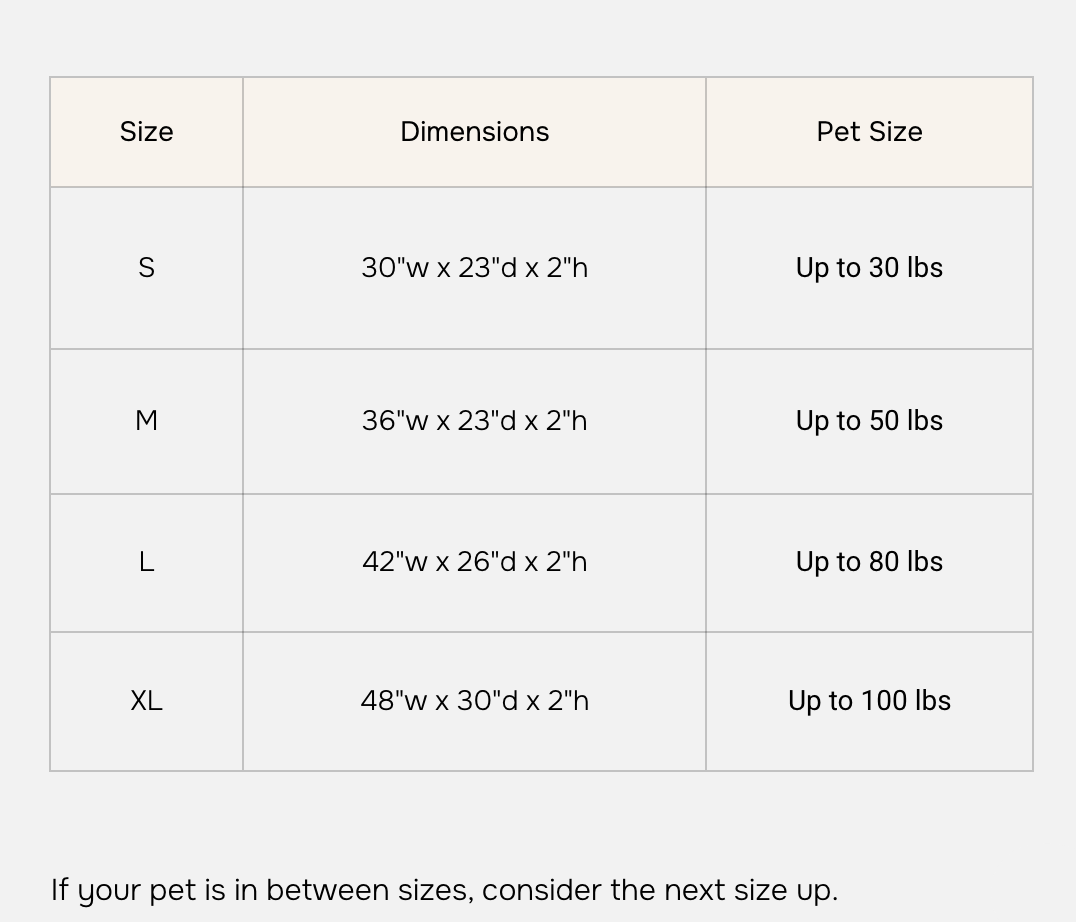The height and width of the screenshot is (922, 1076).
Task: Click the M size cell
Action: (x=146, y=421)
